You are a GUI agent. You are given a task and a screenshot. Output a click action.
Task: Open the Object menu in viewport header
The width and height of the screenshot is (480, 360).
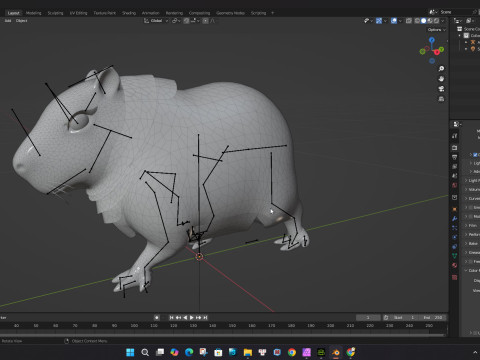pos(21,21)
